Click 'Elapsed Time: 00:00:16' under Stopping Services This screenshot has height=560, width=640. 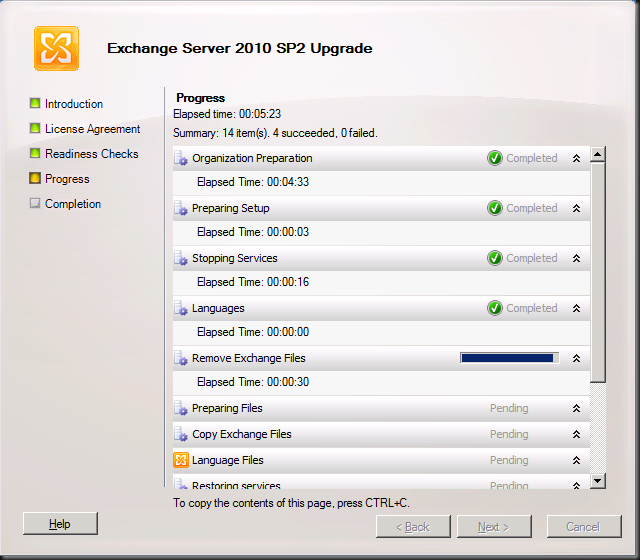(253, 282)
